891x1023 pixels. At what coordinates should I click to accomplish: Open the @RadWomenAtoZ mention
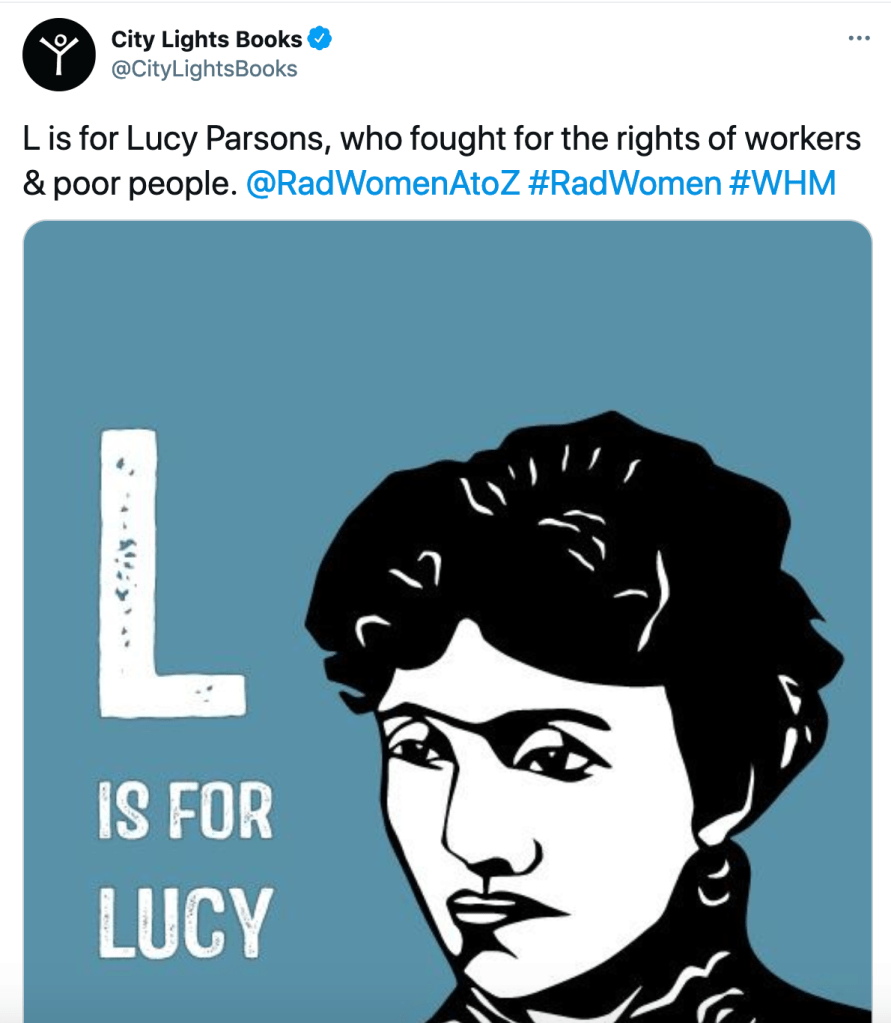click(x=382, y=184)
